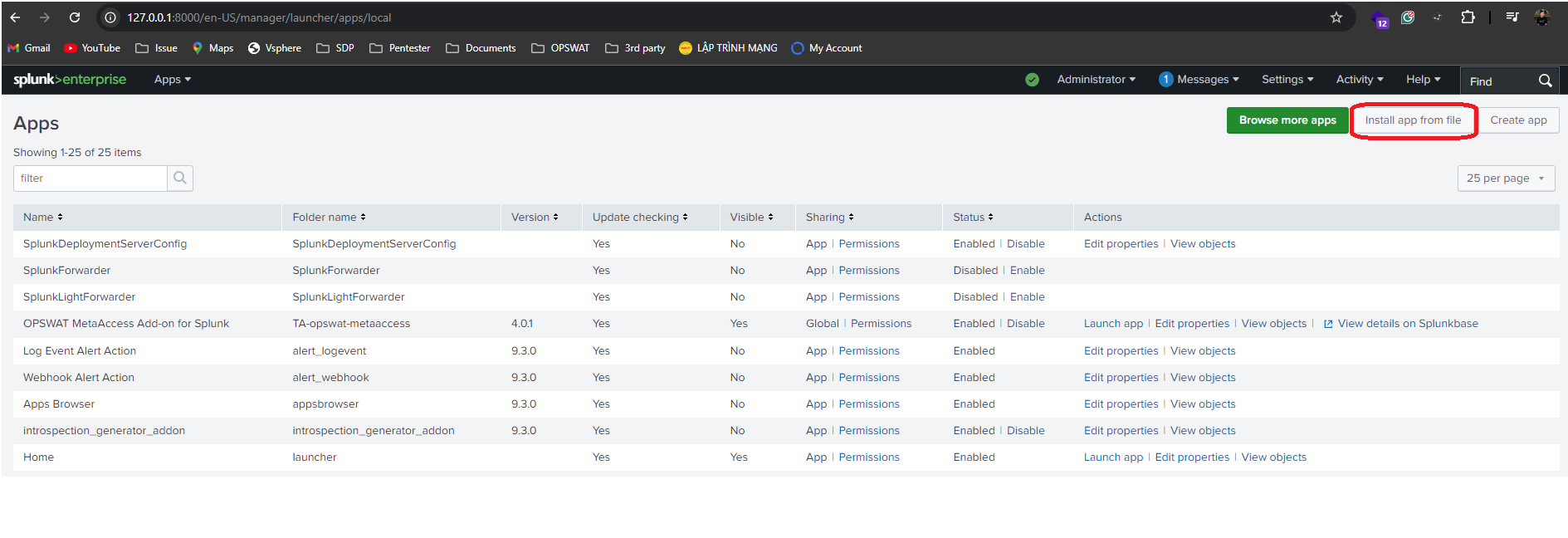Click the alert_webhook folder name cell
Screen dimensions: 1568x538
click(x=330, y=378)
